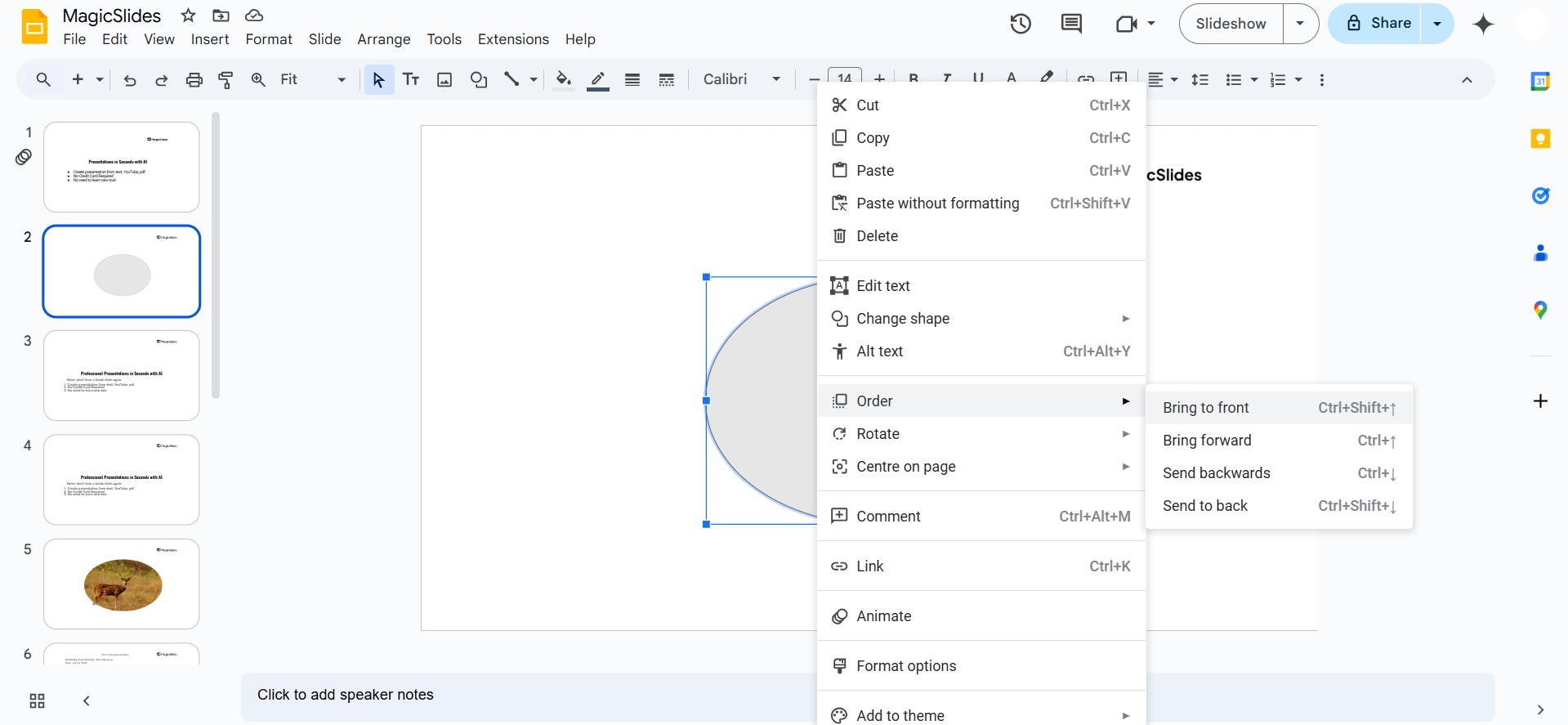
Task: Open version history clock icon
Action: (x=1021, y=24)
